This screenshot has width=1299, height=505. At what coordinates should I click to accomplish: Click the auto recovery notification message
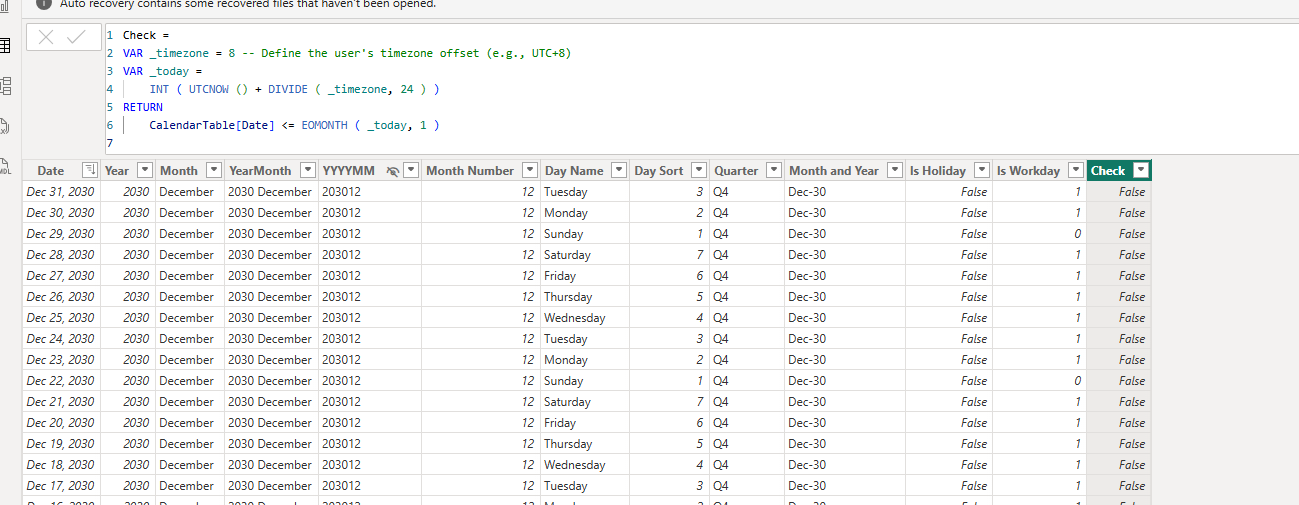tap(248, 4)
